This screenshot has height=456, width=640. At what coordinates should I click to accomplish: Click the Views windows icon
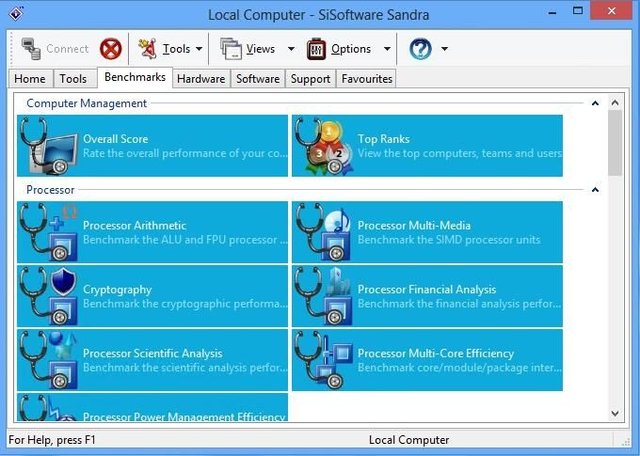[231, 49]
